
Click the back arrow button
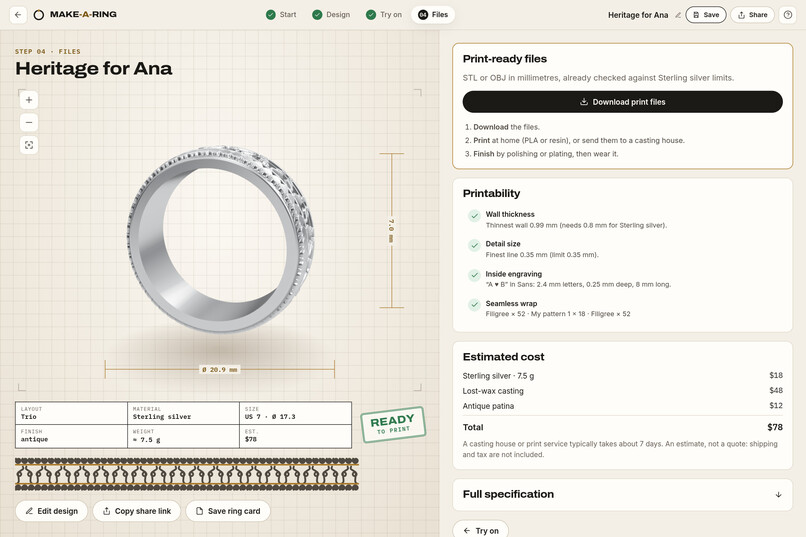[18, 15]
